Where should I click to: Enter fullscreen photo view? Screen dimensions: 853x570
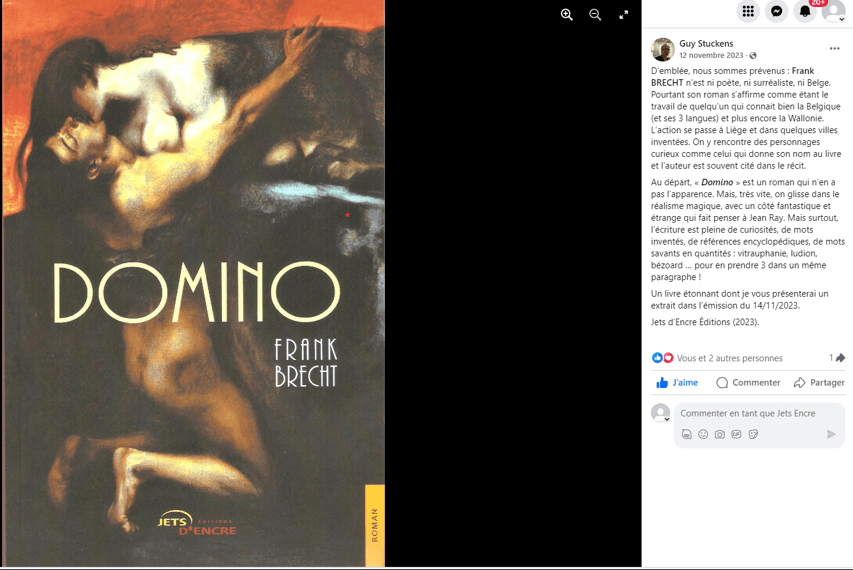pyautogui.click(x=623, y=15)
